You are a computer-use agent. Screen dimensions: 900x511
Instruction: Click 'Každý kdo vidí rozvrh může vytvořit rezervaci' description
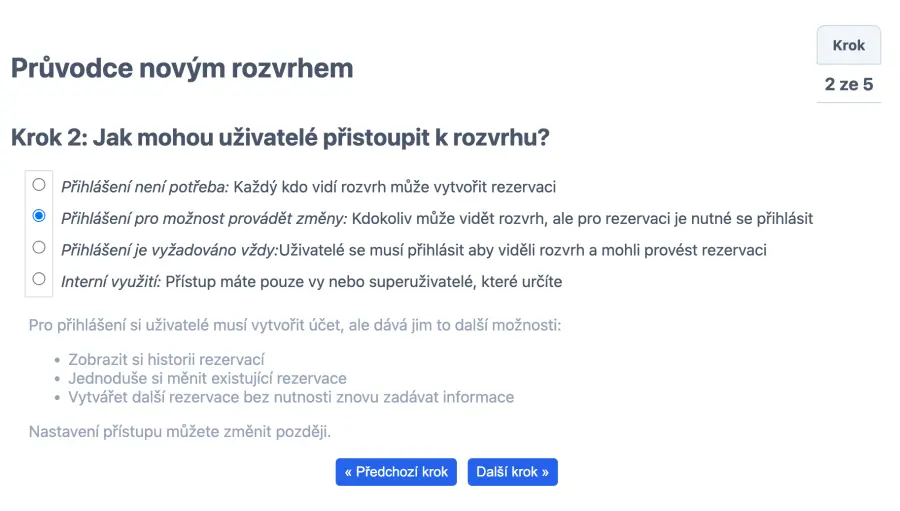395,187
